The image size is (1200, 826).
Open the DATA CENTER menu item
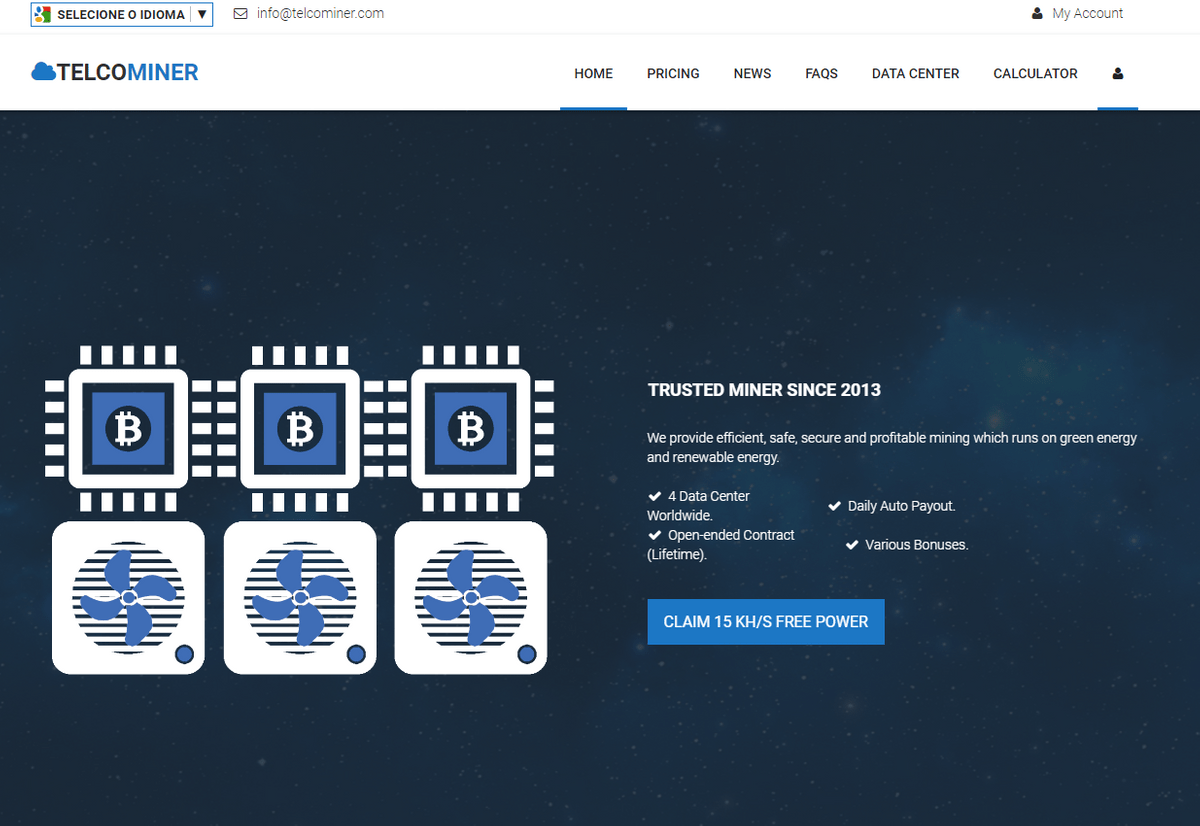pos(915,73)
